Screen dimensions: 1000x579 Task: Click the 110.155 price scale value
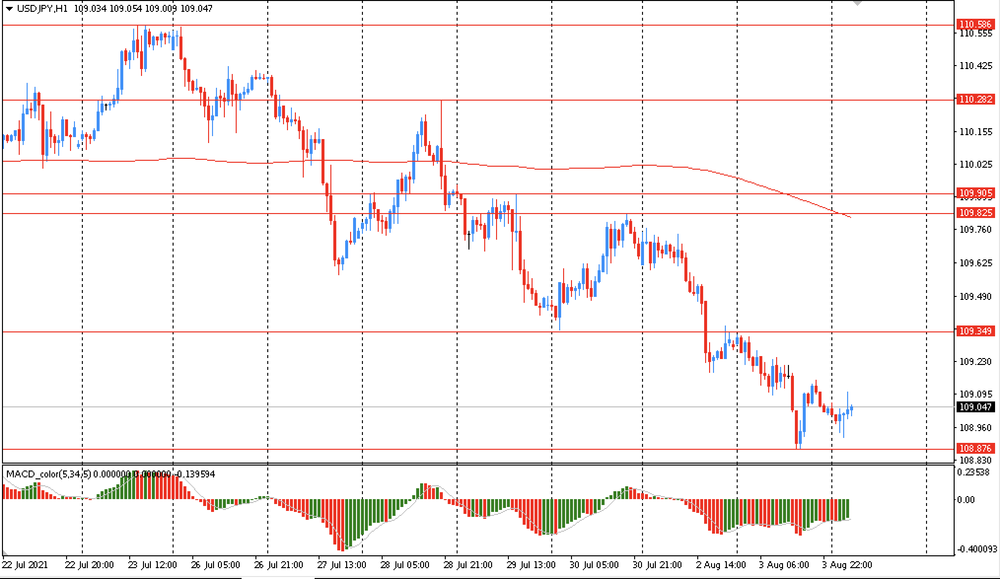(976, 132)
